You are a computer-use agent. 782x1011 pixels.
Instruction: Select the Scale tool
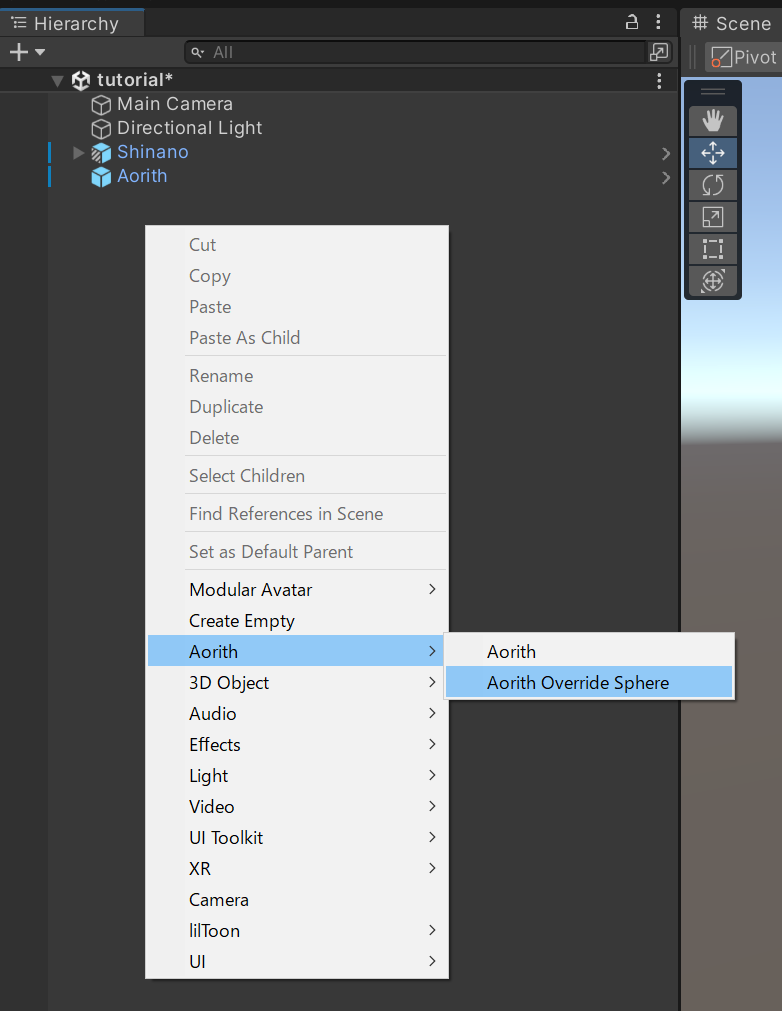pos(712,216)
